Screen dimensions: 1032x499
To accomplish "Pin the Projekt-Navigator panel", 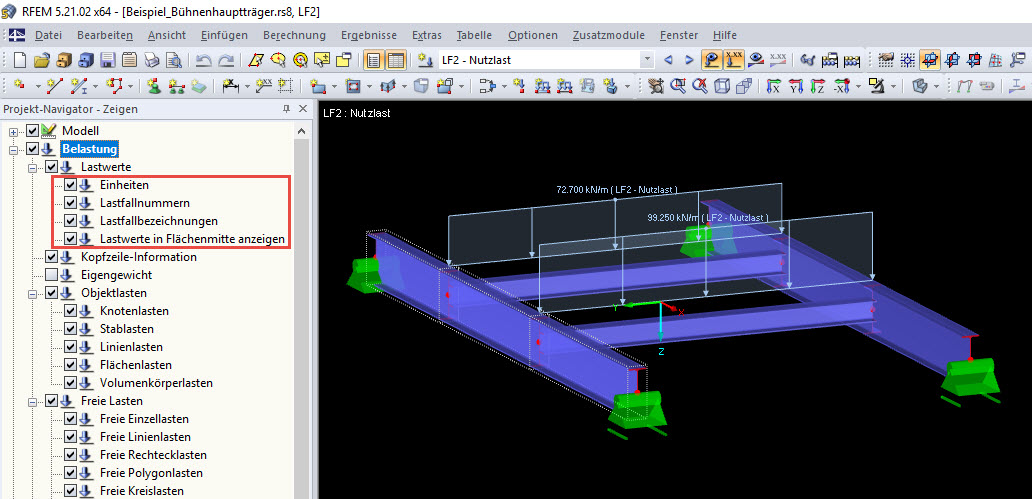I will (286, 109).
